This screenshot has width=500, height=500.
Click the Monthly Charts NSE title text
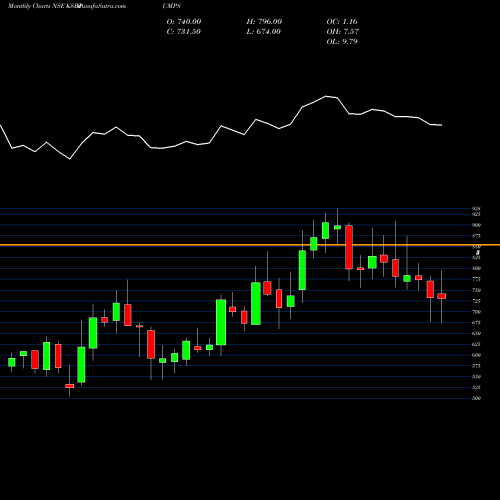(x=36, y=6)
